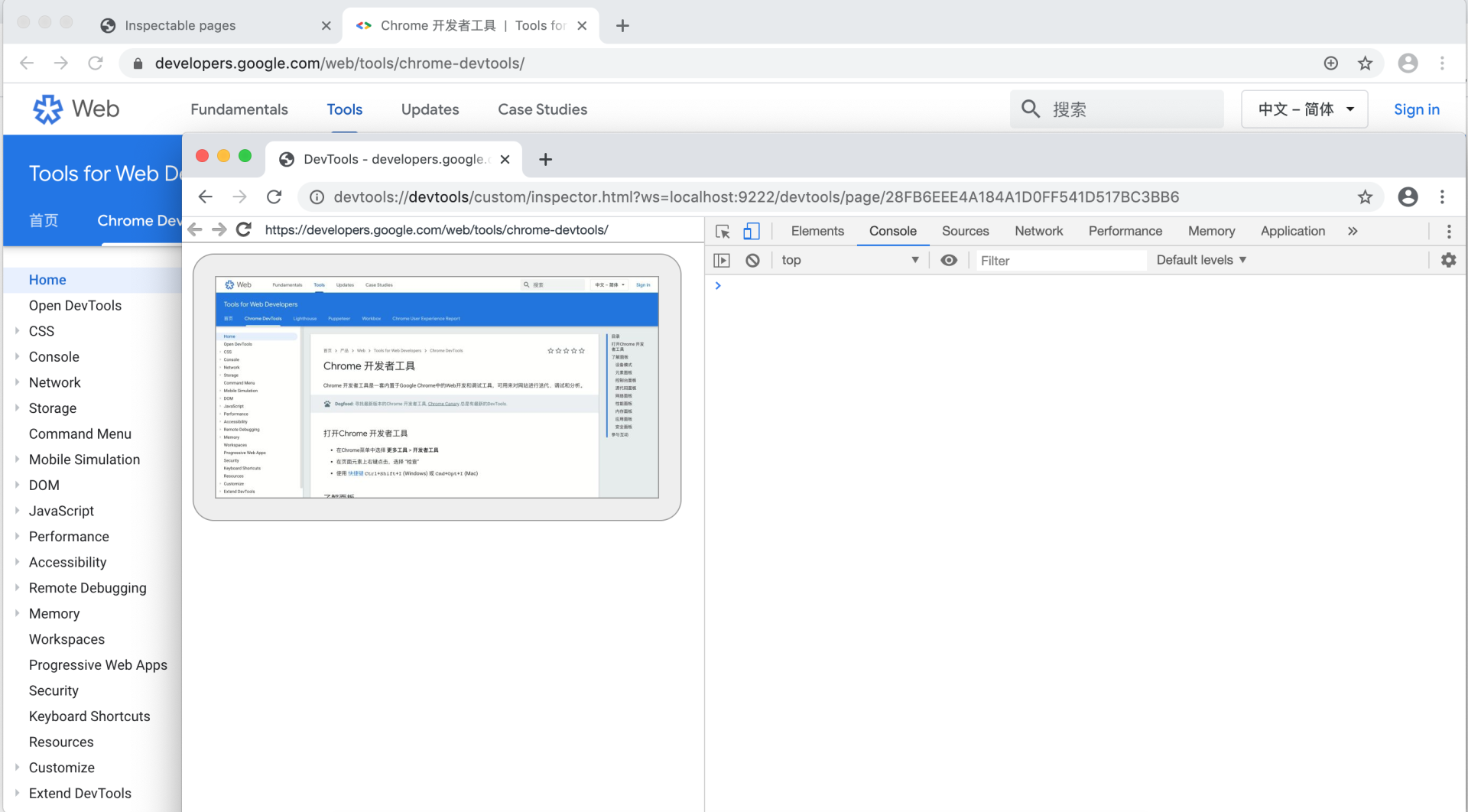Reload the inspected page in screencast toolbar
This screenshot has height=812, width=1468.
point(244,229)
